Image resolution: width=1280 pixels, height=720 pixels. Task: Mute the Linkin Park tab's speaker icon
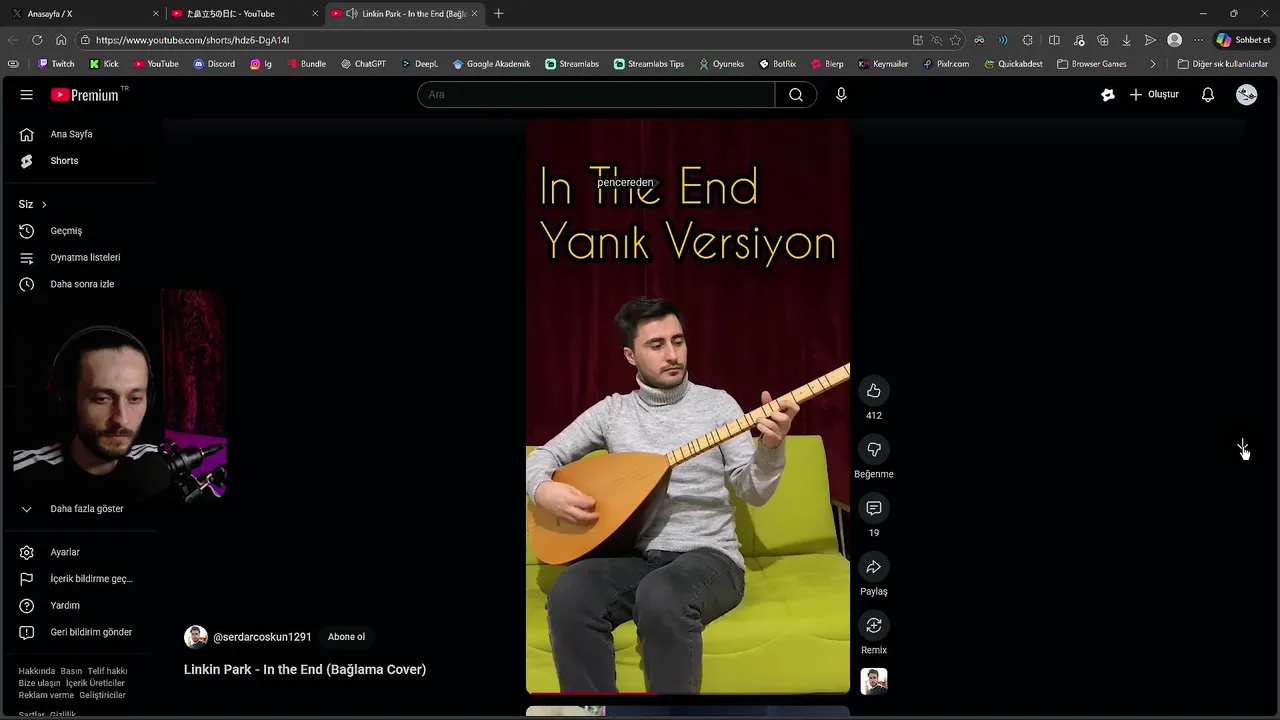point(352,14)
